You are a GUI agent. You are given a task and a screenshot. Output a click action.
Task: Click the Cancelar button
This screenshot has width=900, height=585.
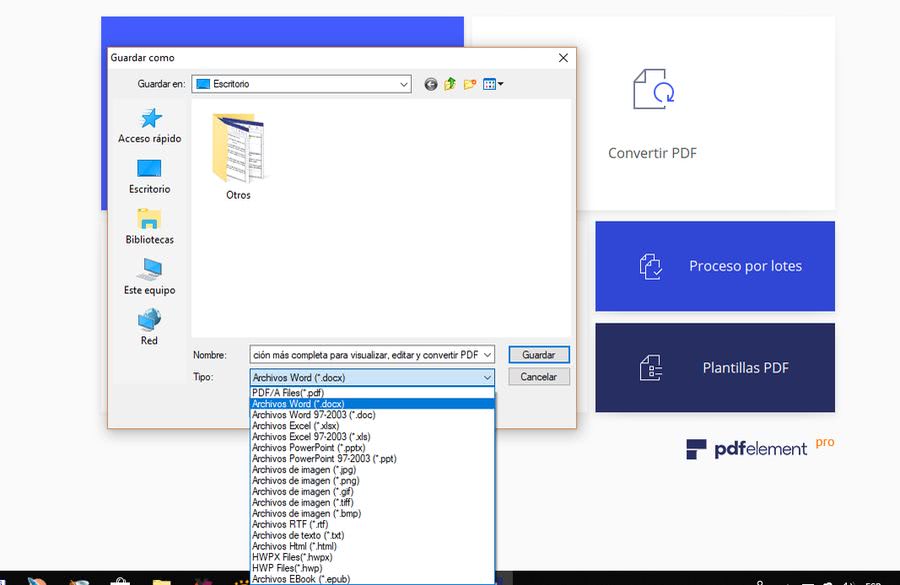pos(539,377)
